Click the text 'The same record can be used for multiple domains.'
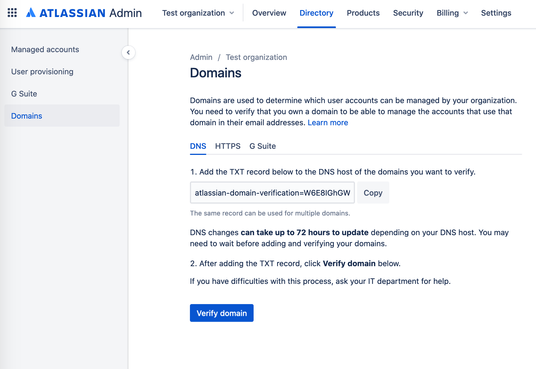Image resolution: width=536 pixels, height=369 pixels. coord(270,213)
